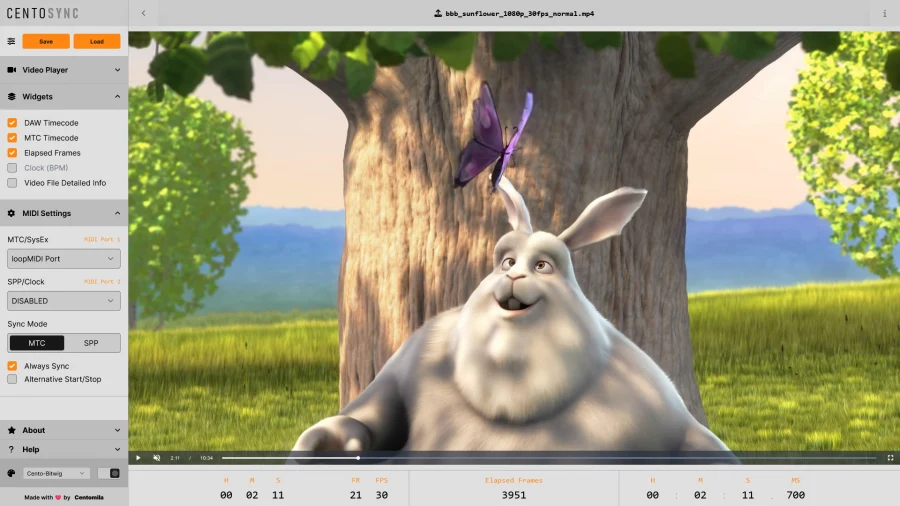The image size is (900, 506).
Task: Click the current time 2:11 label
Action: (x=175, y=458)
